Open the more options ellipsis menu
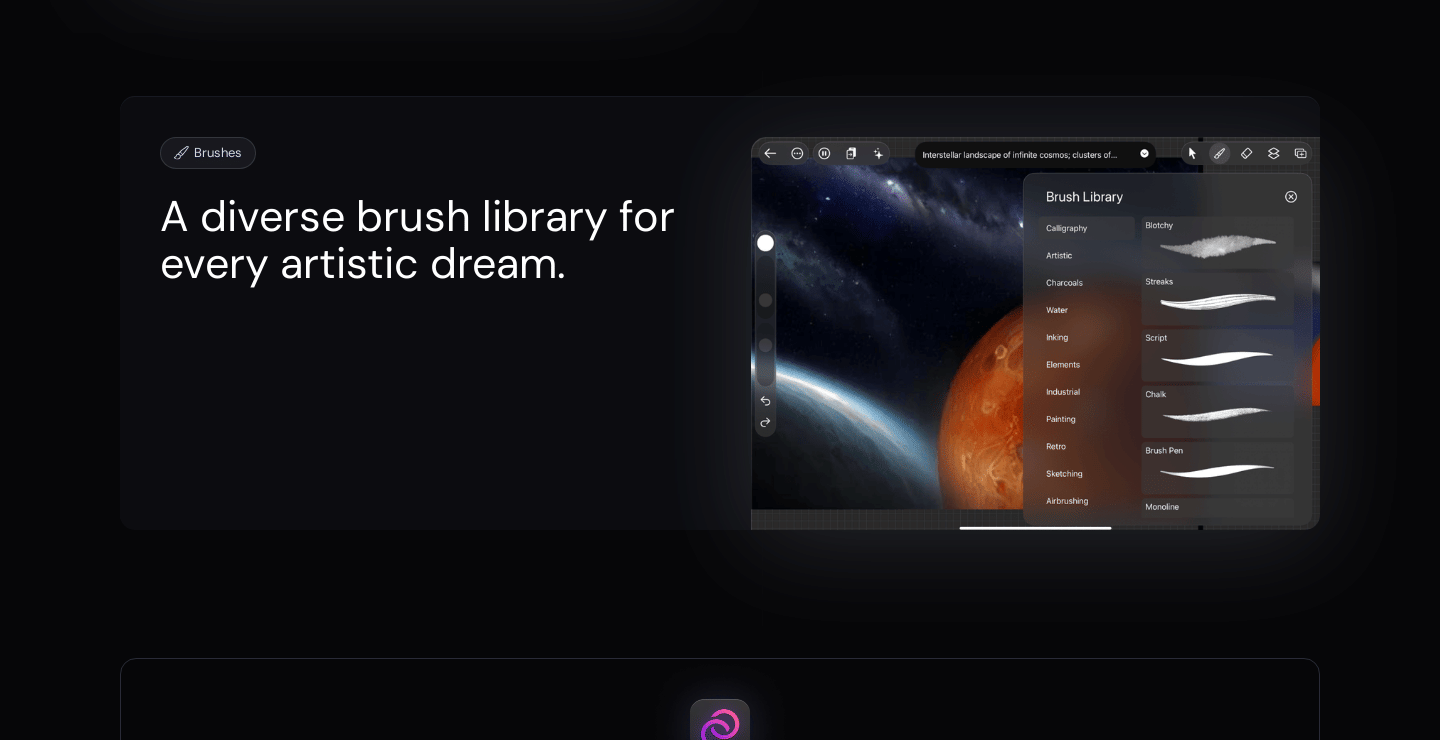 797,153
